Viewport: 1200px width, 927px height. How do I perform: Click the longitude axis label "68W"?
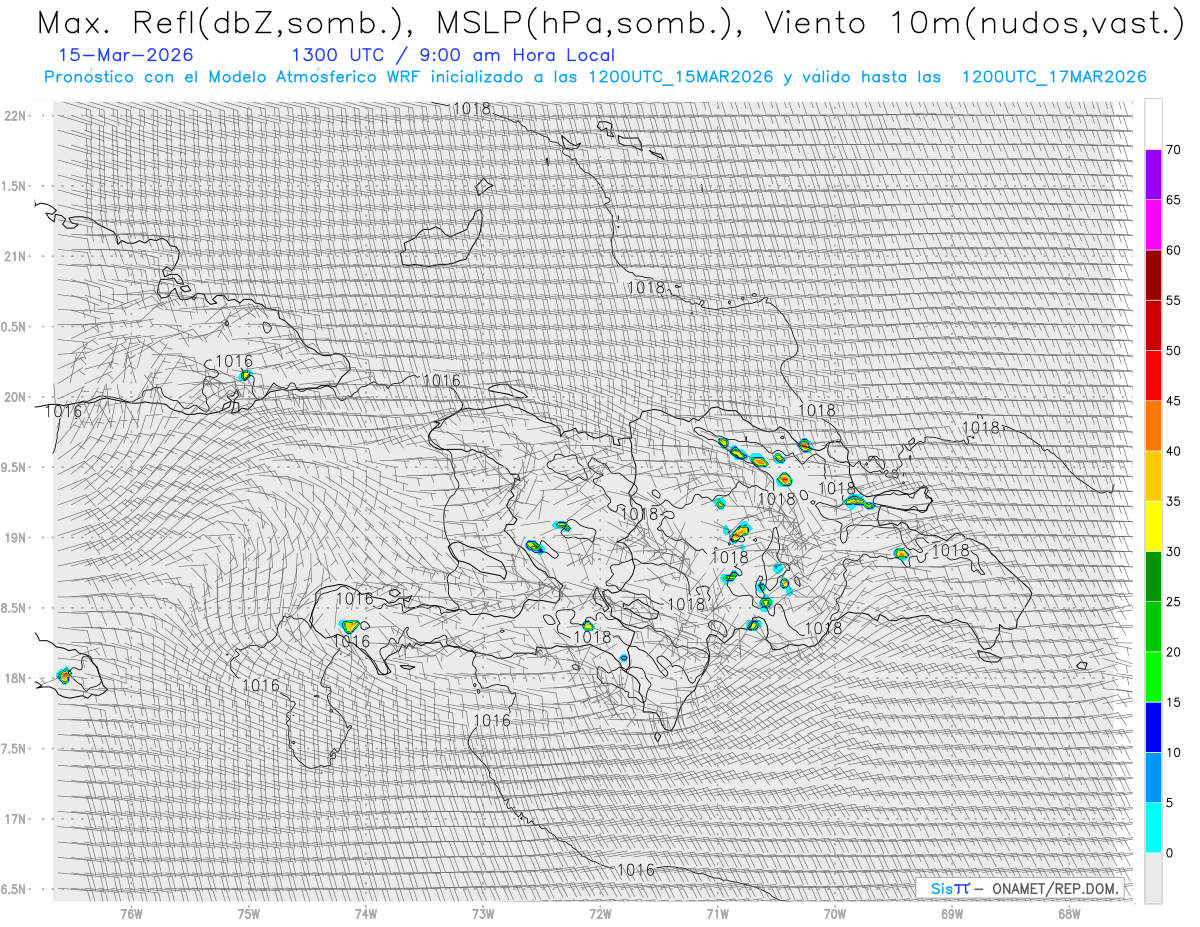[1069, 913]
